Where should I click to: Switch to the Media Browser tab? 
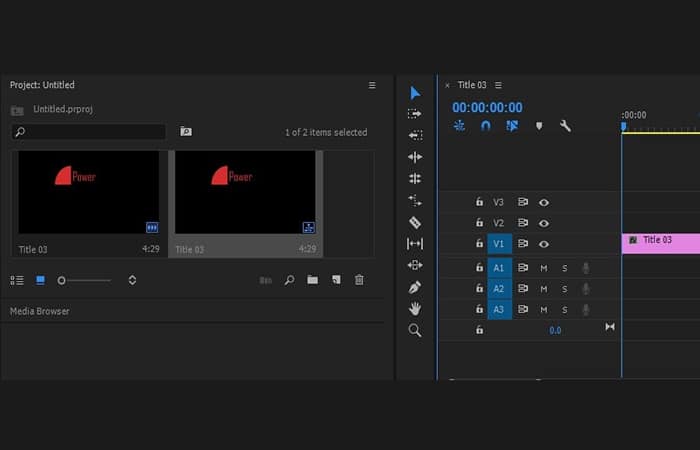40,311
